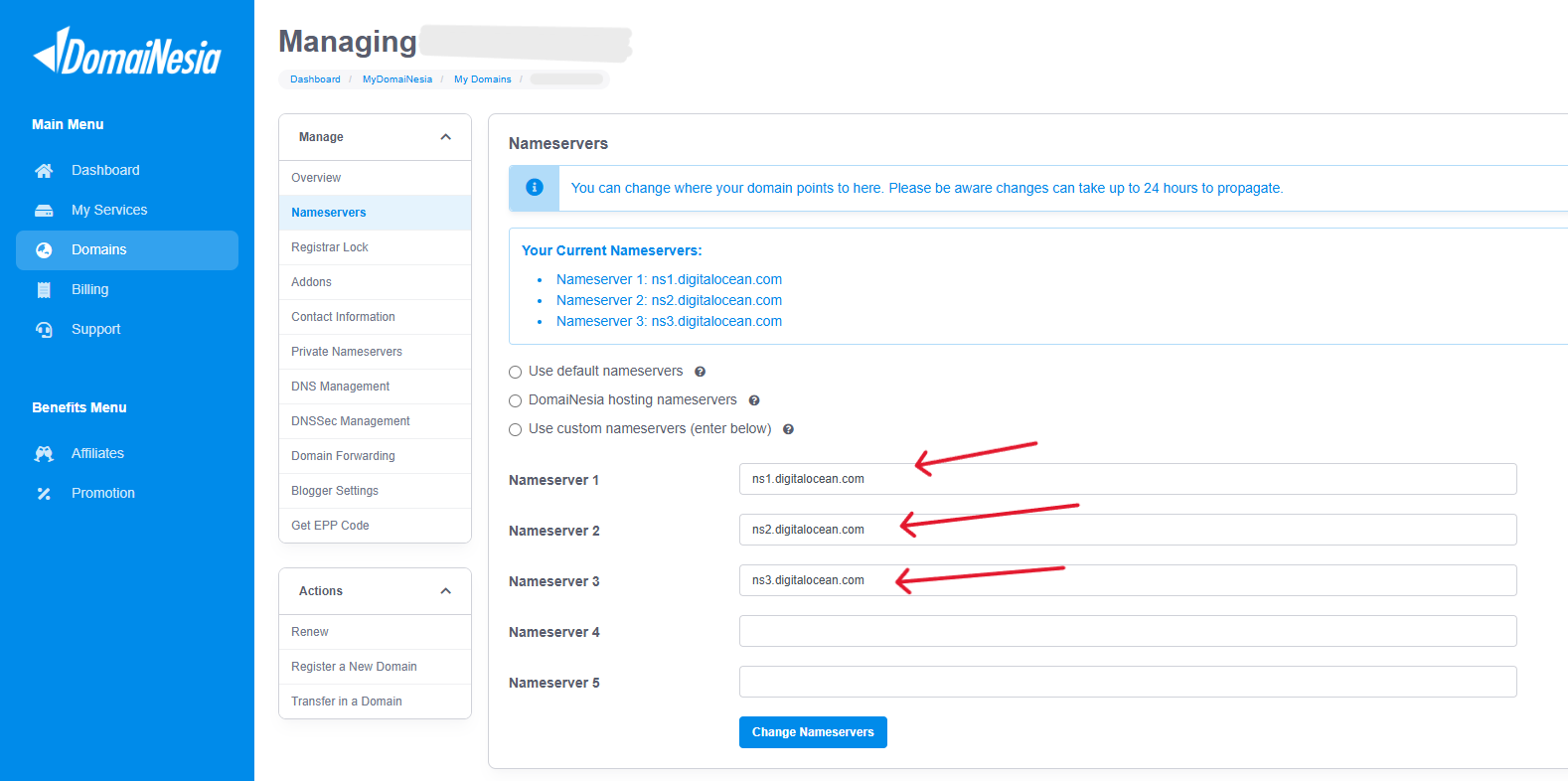Click the Promotion percent icon
This screenshot has width=1568, height=781.
click(x=44, y=494)
